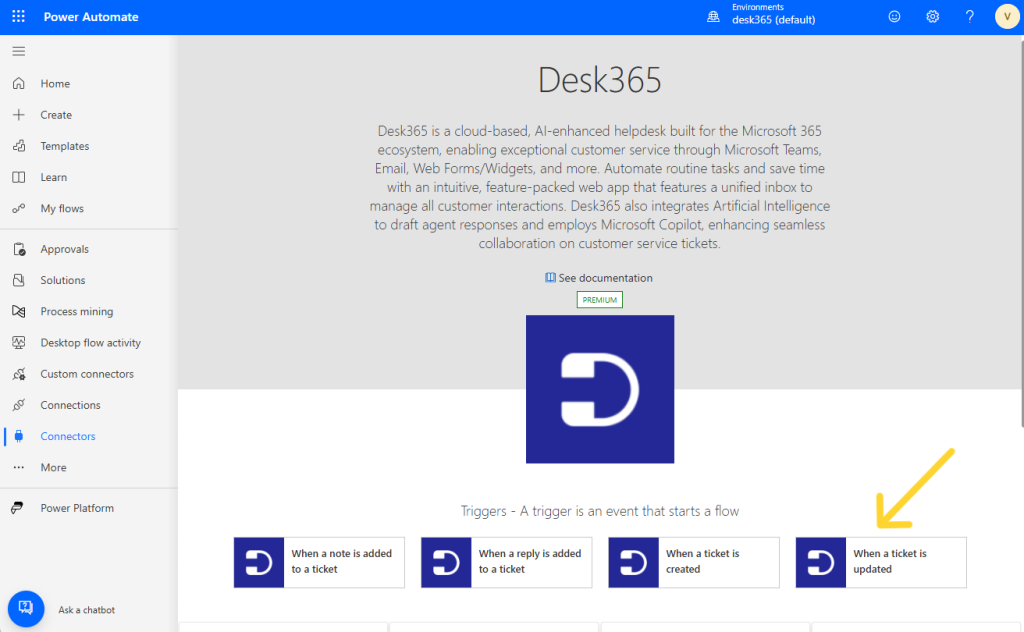Select Desktop flow activity
The image size is (1024, 632).
(x=89, y=343)
